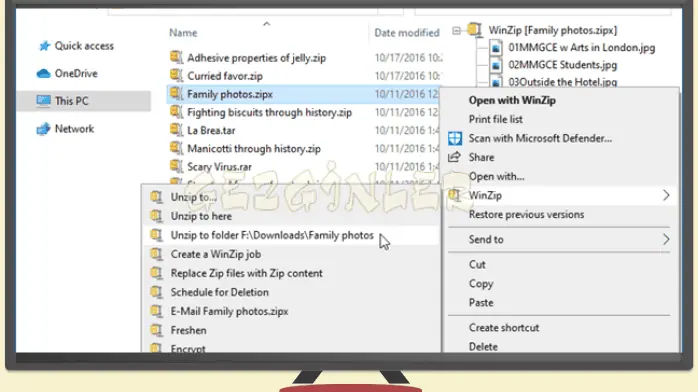Click the sort arrow above the Name column
Image resolution: width=698 pixels, height=392 pixels.
(267, 24)
